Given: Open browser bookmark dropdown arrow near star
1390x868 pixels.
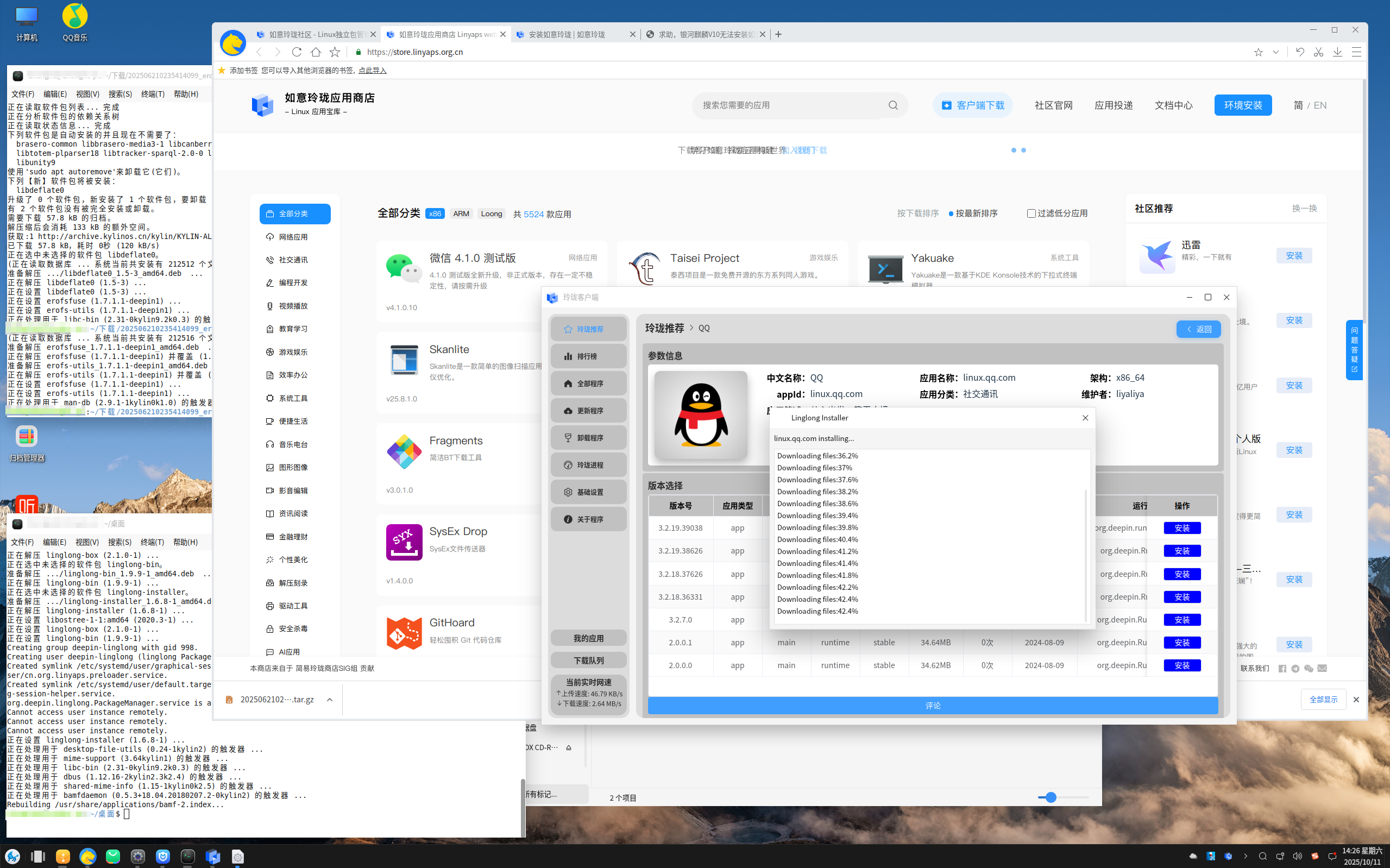Looking at the screenshot, I should click(x=1275, y=52).
